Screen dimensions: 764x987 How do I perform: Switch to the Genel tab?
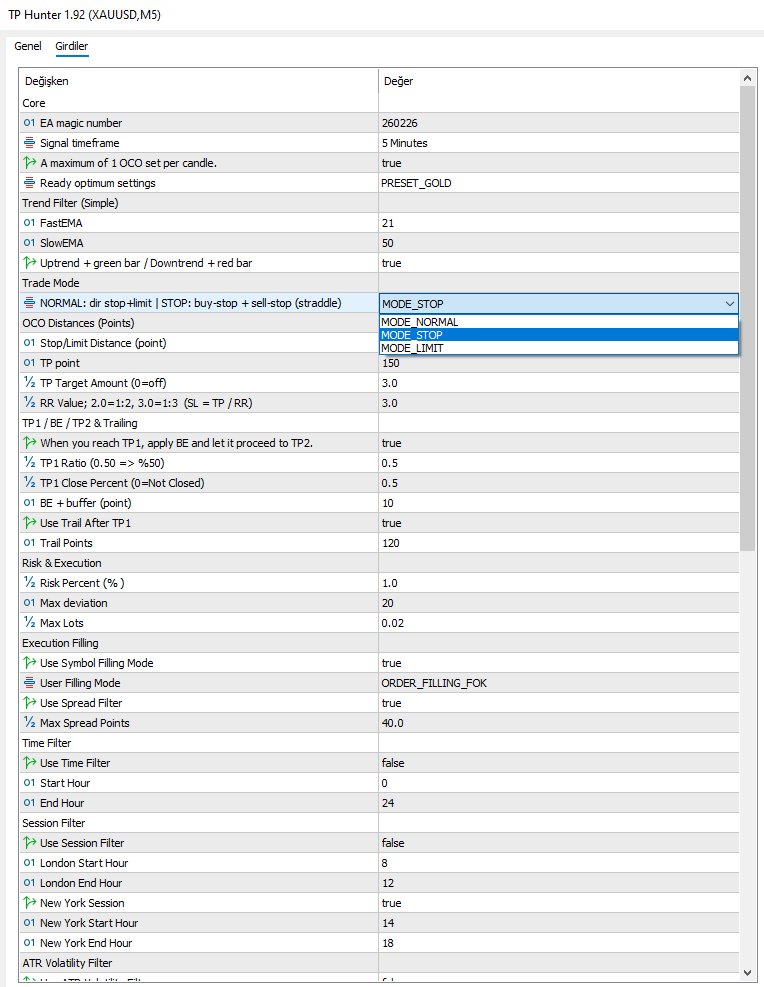click(x=28, y=46)
